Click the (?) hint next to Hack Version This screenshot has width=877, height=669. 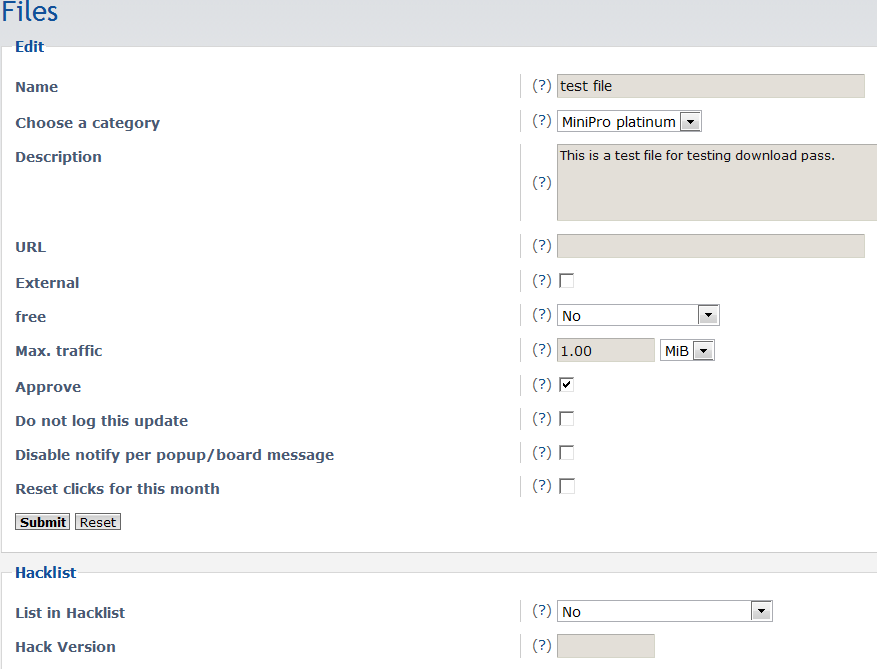[x=542, y=646]
